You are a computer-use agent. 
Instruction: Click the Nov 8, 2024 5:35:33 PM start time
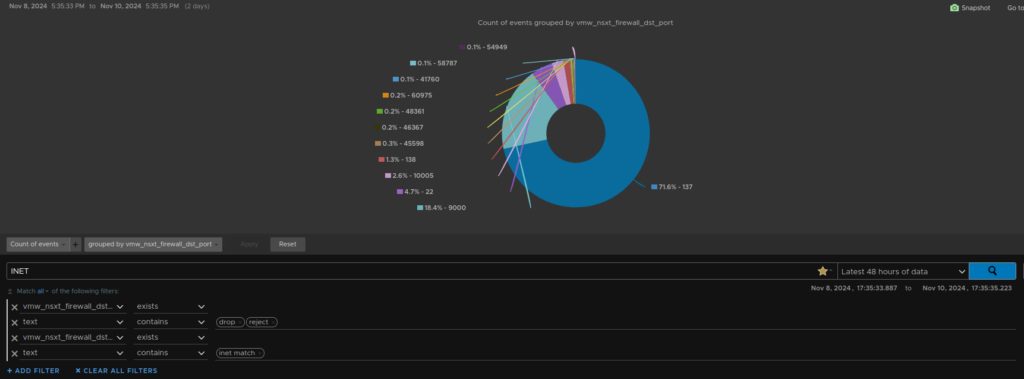point(46,7)
